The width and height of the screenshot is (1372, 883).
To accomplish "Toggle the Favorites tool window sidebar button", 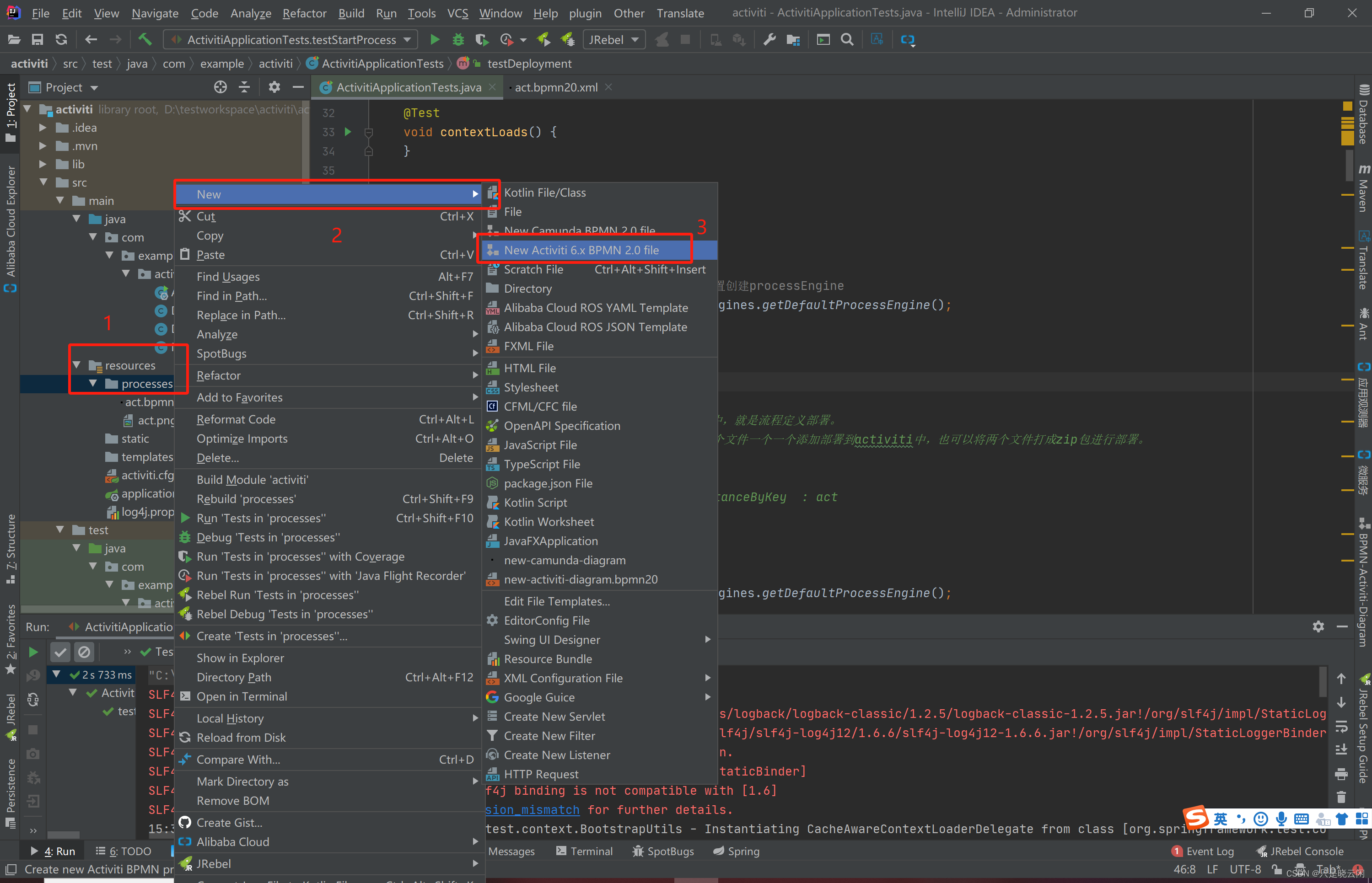I will 11,639.
